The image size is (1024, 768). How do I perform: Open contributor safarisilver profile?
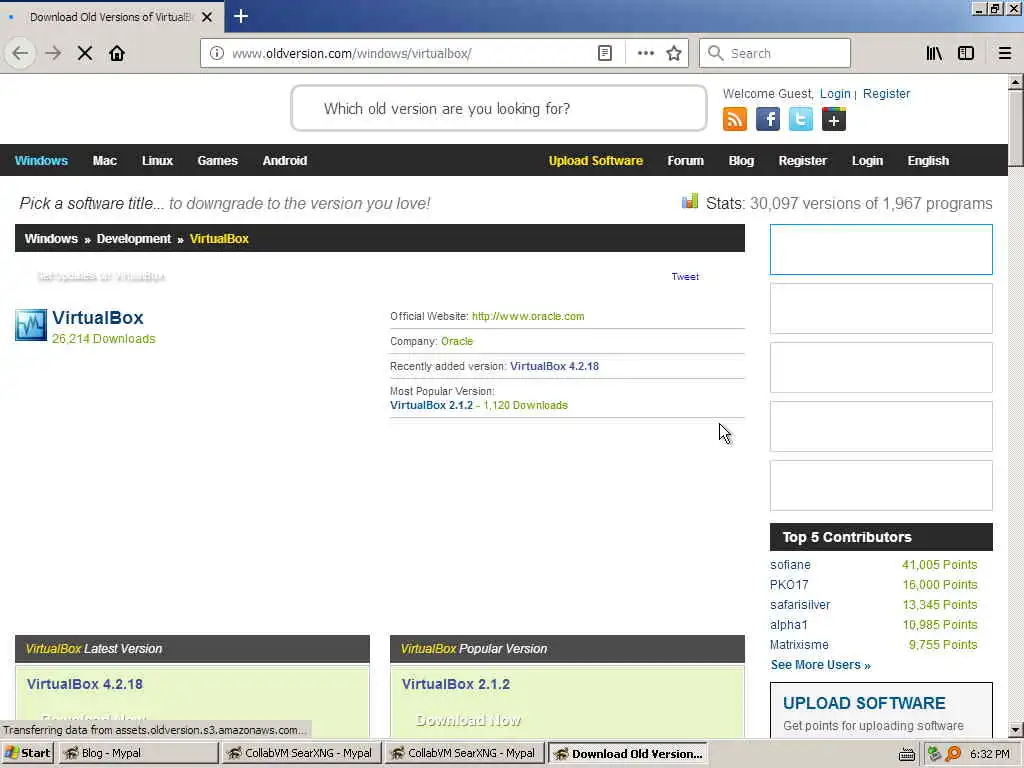pos(800,605)
